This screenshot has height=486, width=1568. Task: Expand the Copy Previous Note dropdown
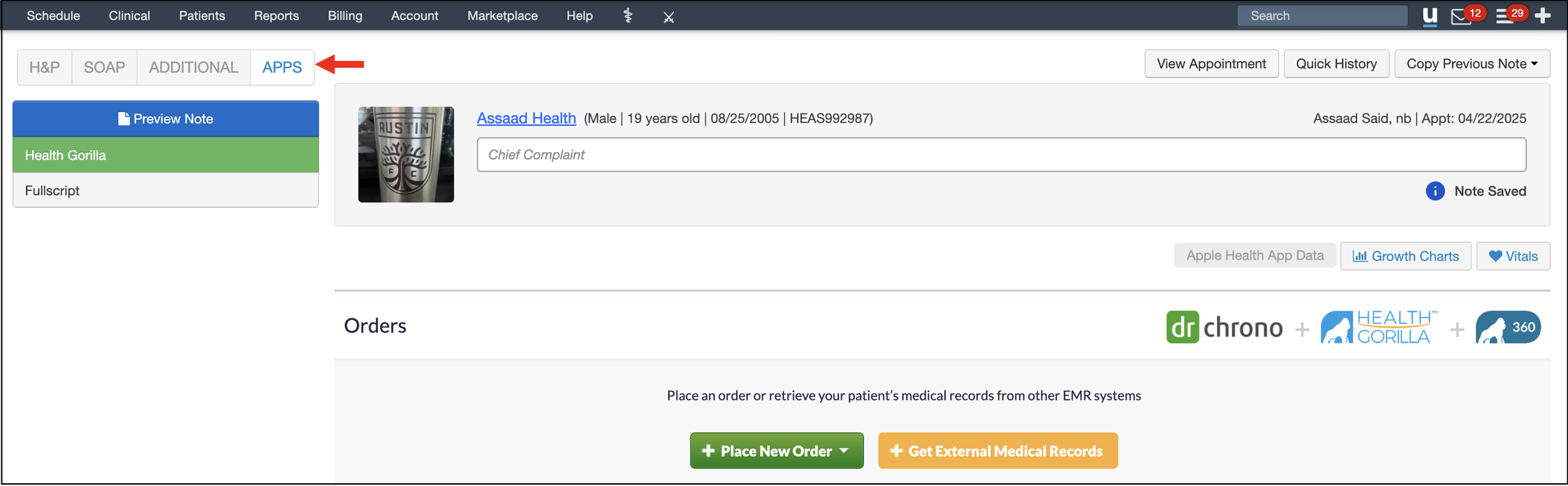[x=1472, y=64]
